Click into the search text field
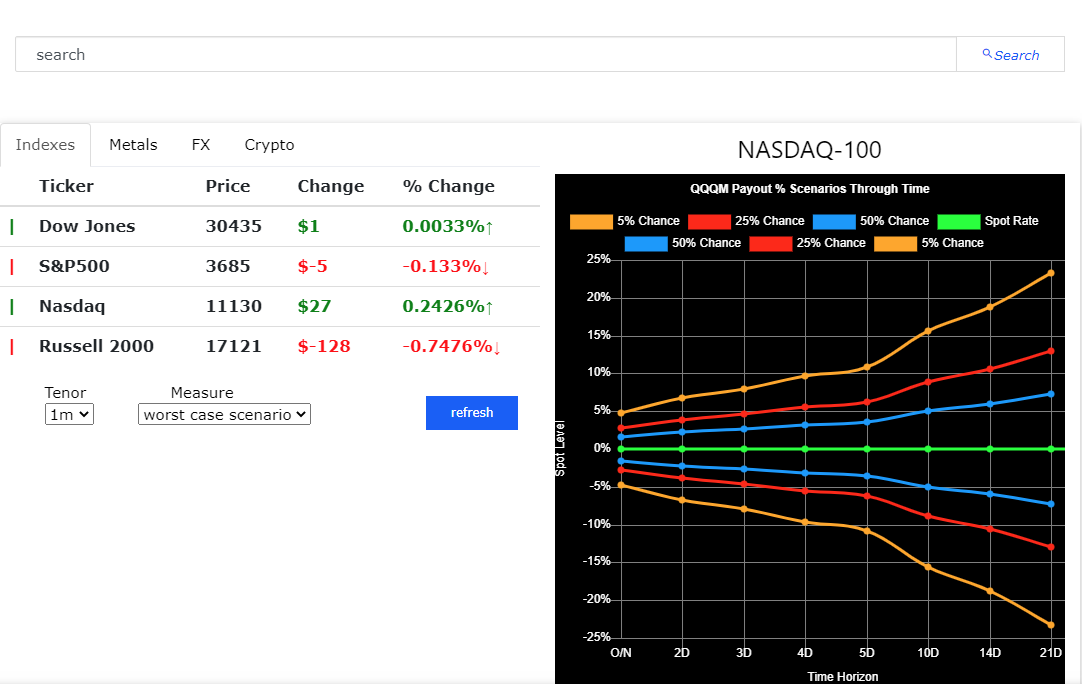This screenshot has height=692, width=1082. click(x=486, y=55)
